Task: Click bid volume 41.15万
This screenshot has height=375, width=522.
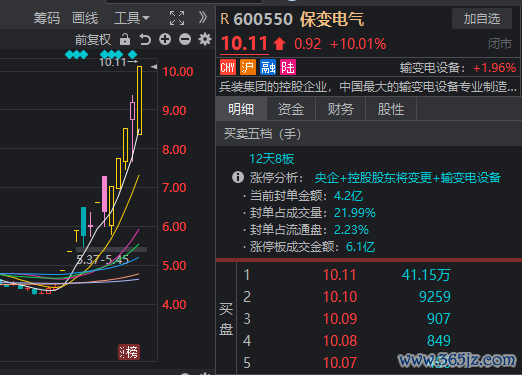Action: click(x=426, y=275)
